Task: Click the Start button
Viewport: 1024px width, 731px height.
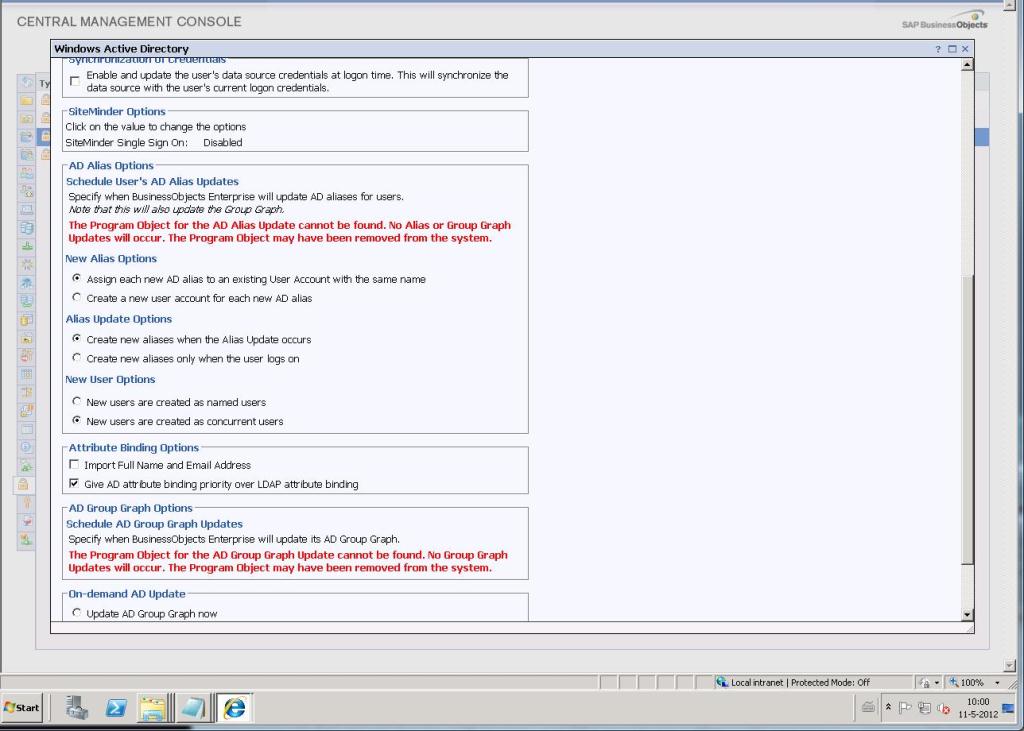Action: [22, 707]
